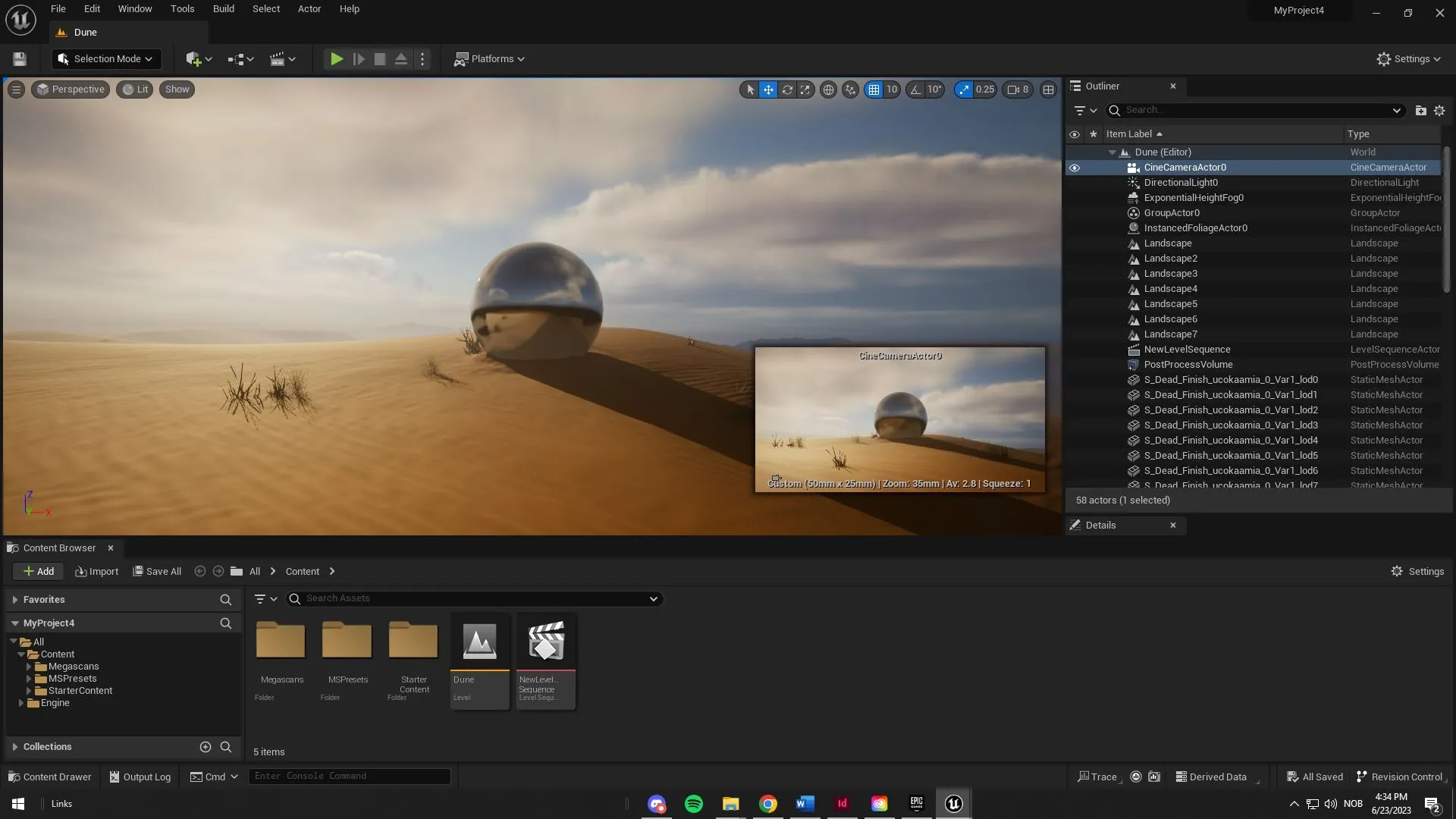Activate the Scale gizmo tool
Screen dimensions: 1456x819
pos(805,89)
